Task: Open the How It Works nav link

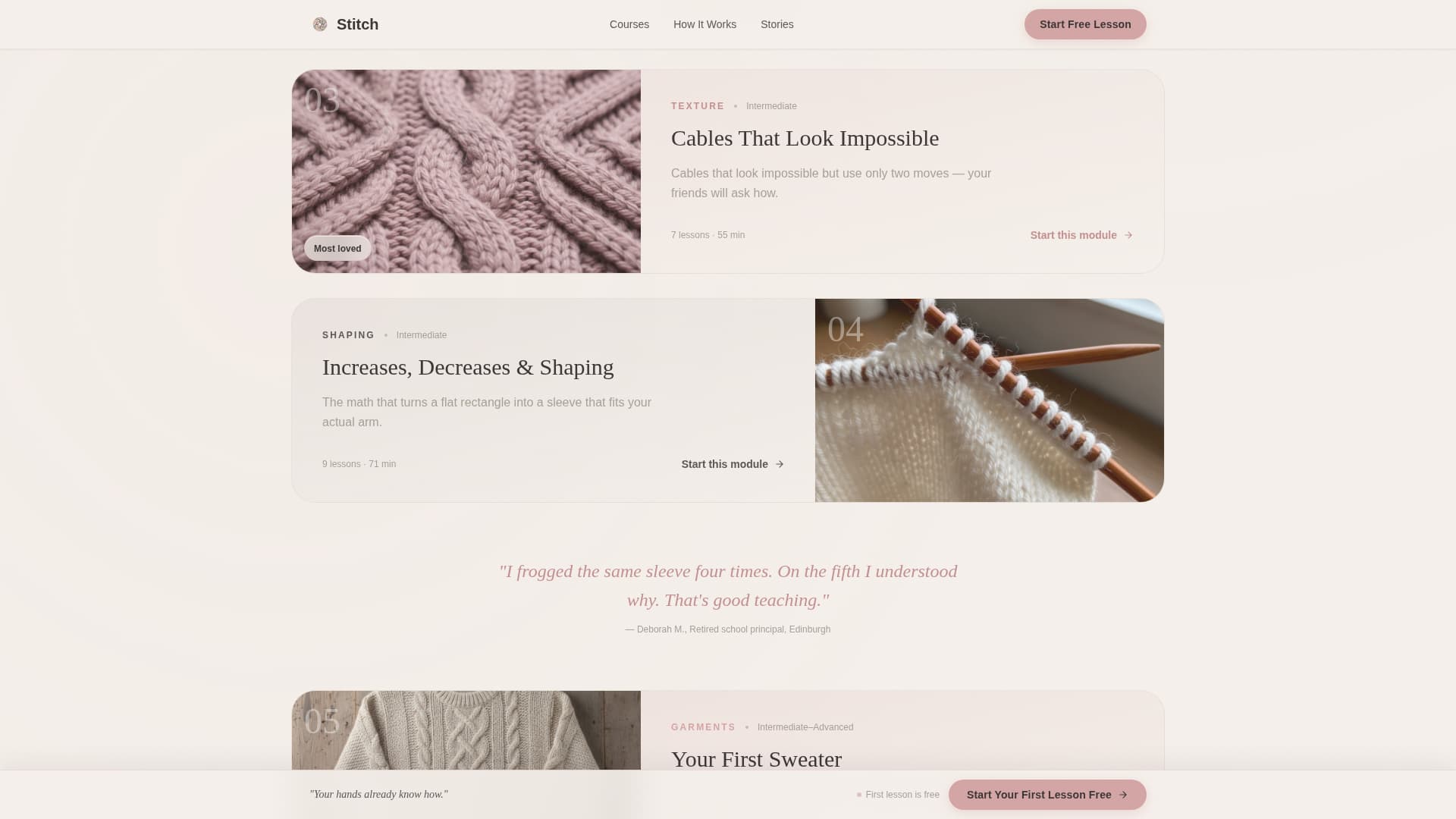Action: pyautogui.click(x=704, y=24)
